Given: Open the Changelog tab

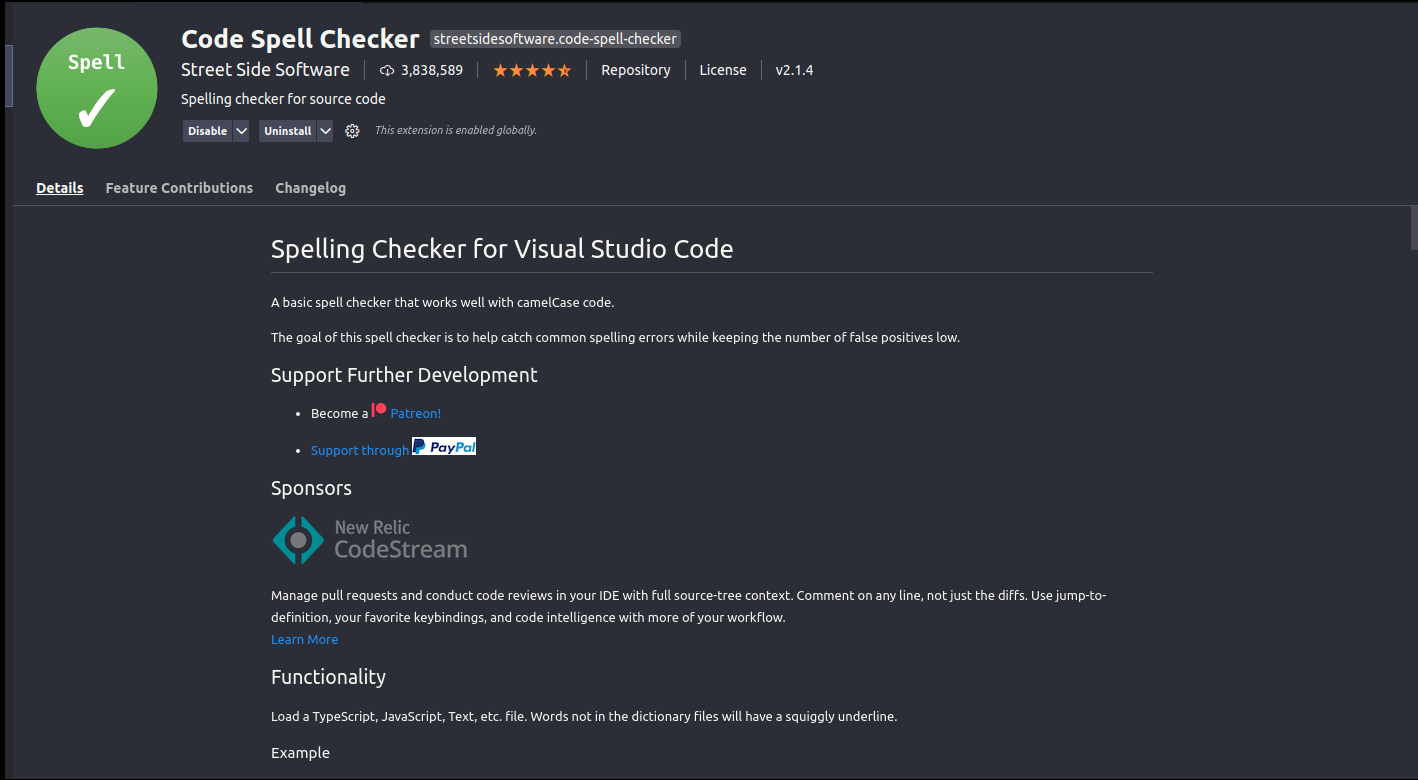Looking at the screenshot, I should [x=310, y=187].
